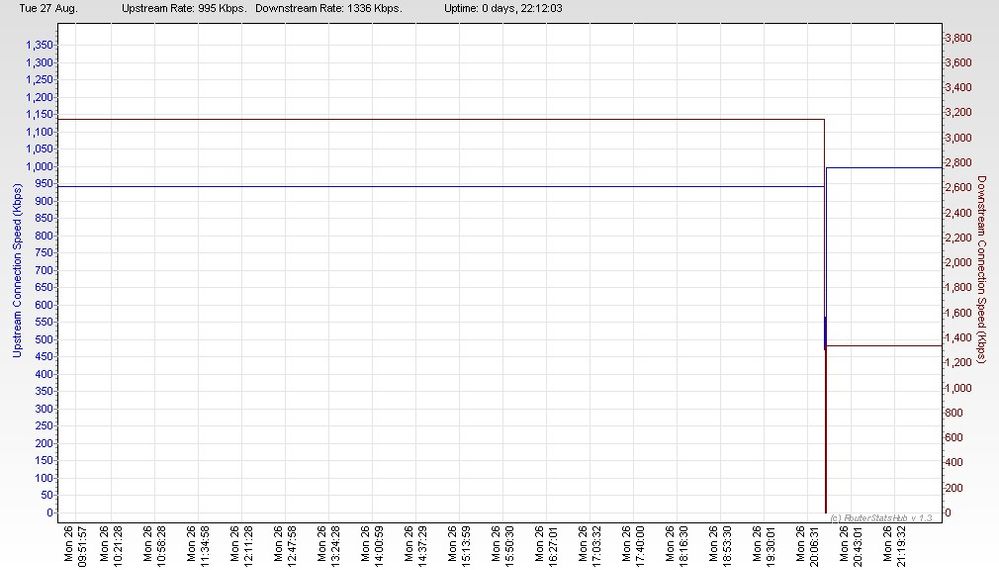Click the 'Mon 26 20:43:01' time label
Image resolution: width=999 pixels, height=570 pixels.
pos(851,544)
